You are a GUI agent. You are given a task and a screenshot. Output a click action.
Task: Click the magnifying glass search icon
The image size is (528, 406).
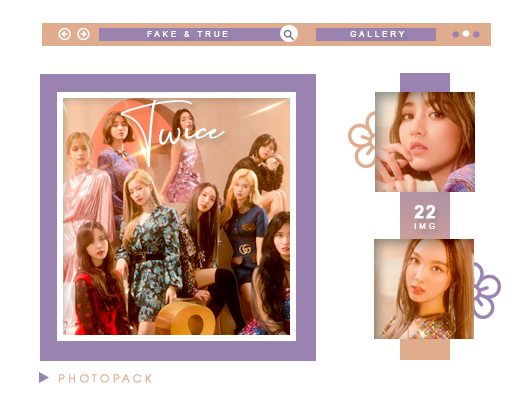point(289,34)
